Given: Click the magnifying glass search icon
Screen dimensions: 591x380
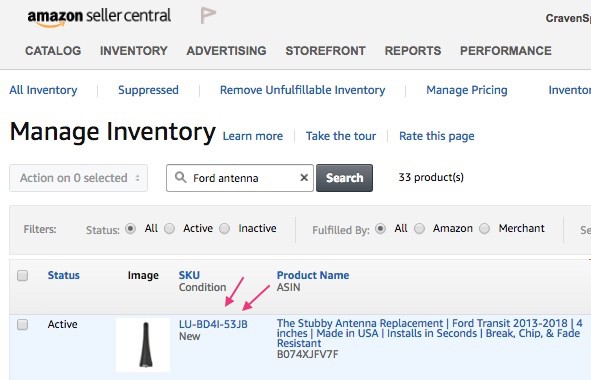Looking at the screenshot, I should coord(181,177).
